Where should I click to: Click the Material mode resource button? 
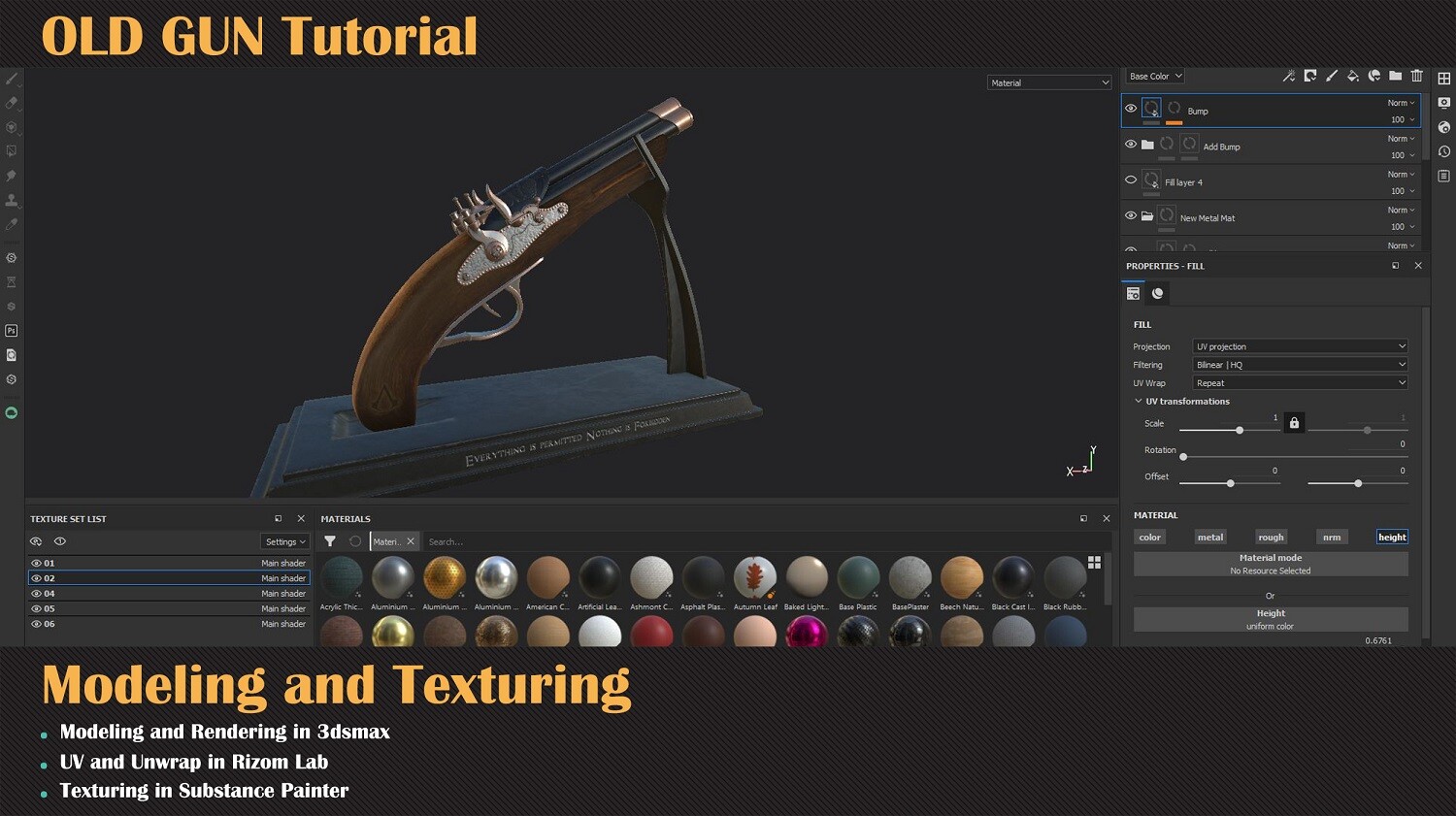click(x=1271, y=564)
